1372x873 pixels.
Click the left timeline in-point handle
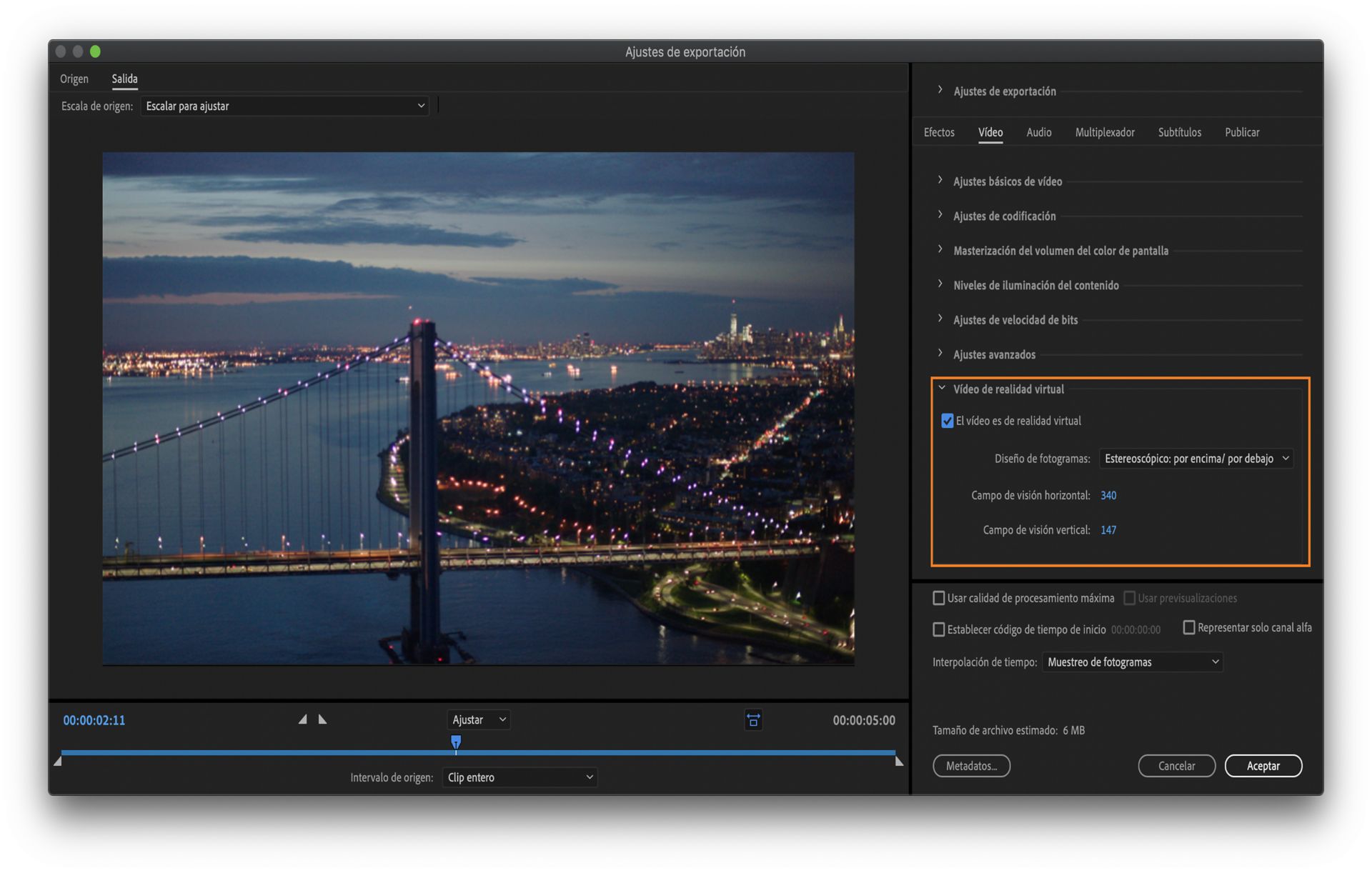58,762
